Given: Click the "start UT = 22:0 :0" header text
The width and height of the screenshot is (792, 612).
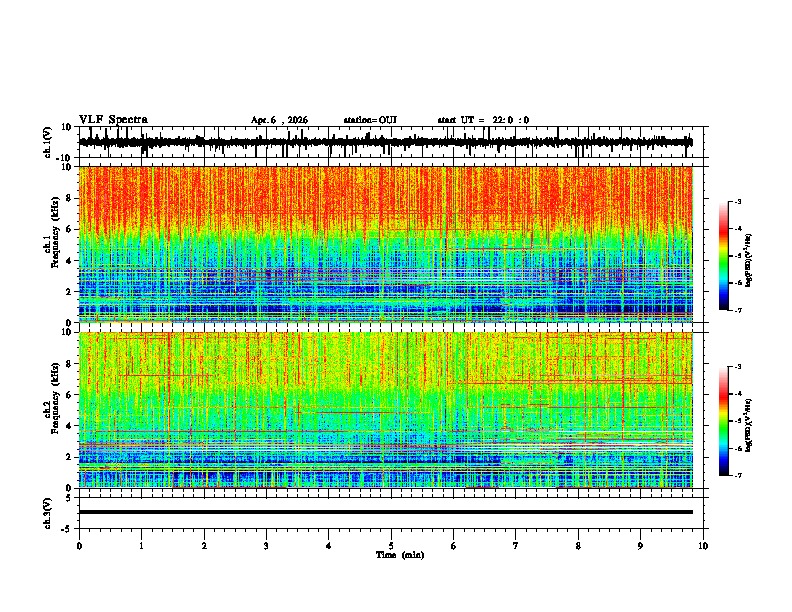Looking at the screenshot, I should coord(483,120).
